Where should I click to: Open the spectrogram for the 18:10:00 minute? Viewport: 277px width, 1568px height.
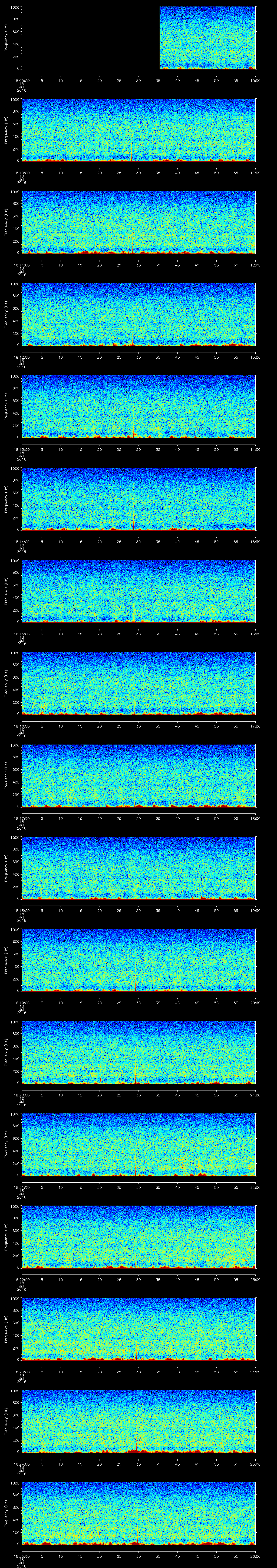point(138,130)
